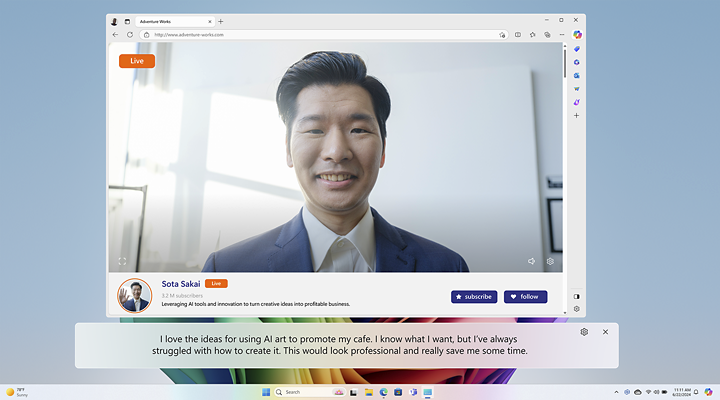
Task: Click the address bar URL field
Action: pyautogui.click(x=300, y=35)
